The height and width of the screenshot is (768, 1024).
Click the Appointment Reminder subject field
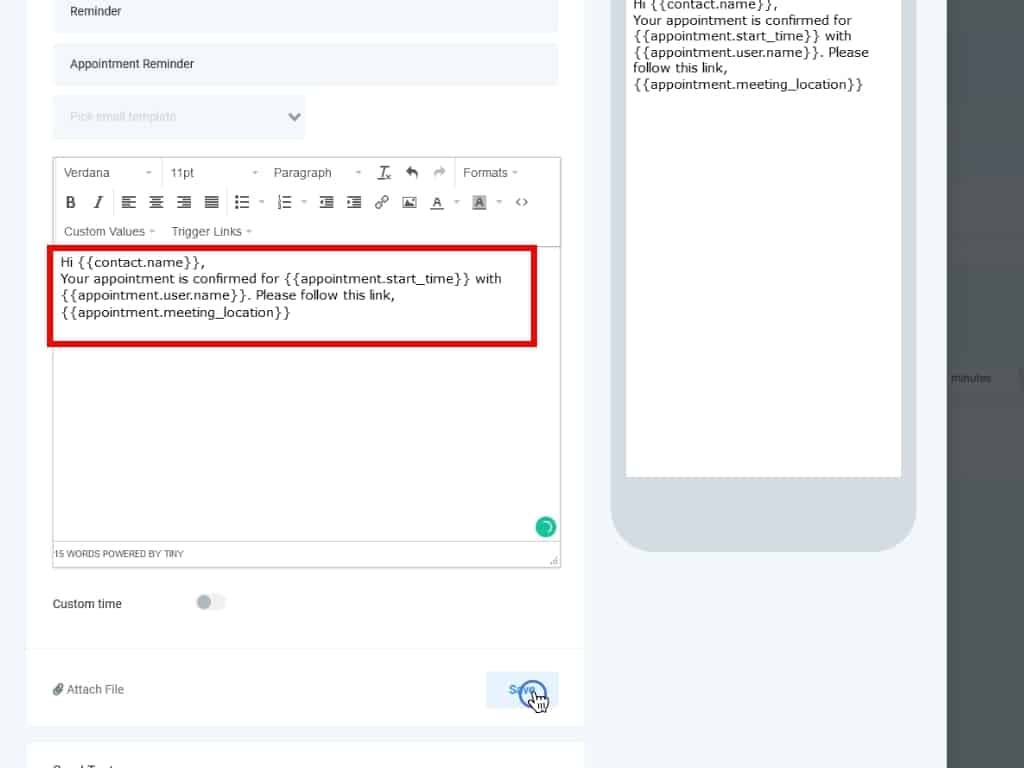[305, 64]
